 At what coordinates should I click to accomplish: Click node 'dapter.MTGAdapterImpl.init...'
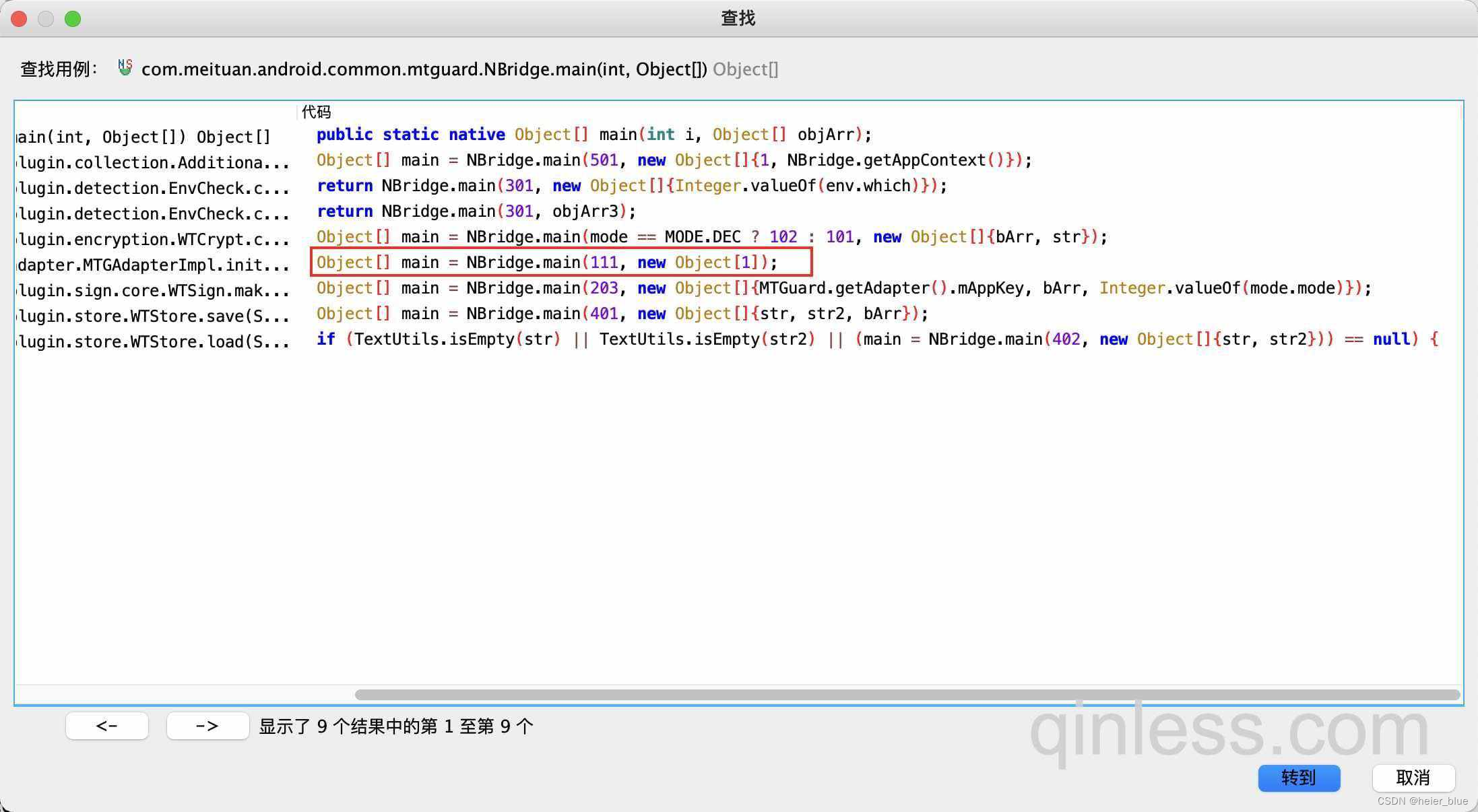coord(153,265)
